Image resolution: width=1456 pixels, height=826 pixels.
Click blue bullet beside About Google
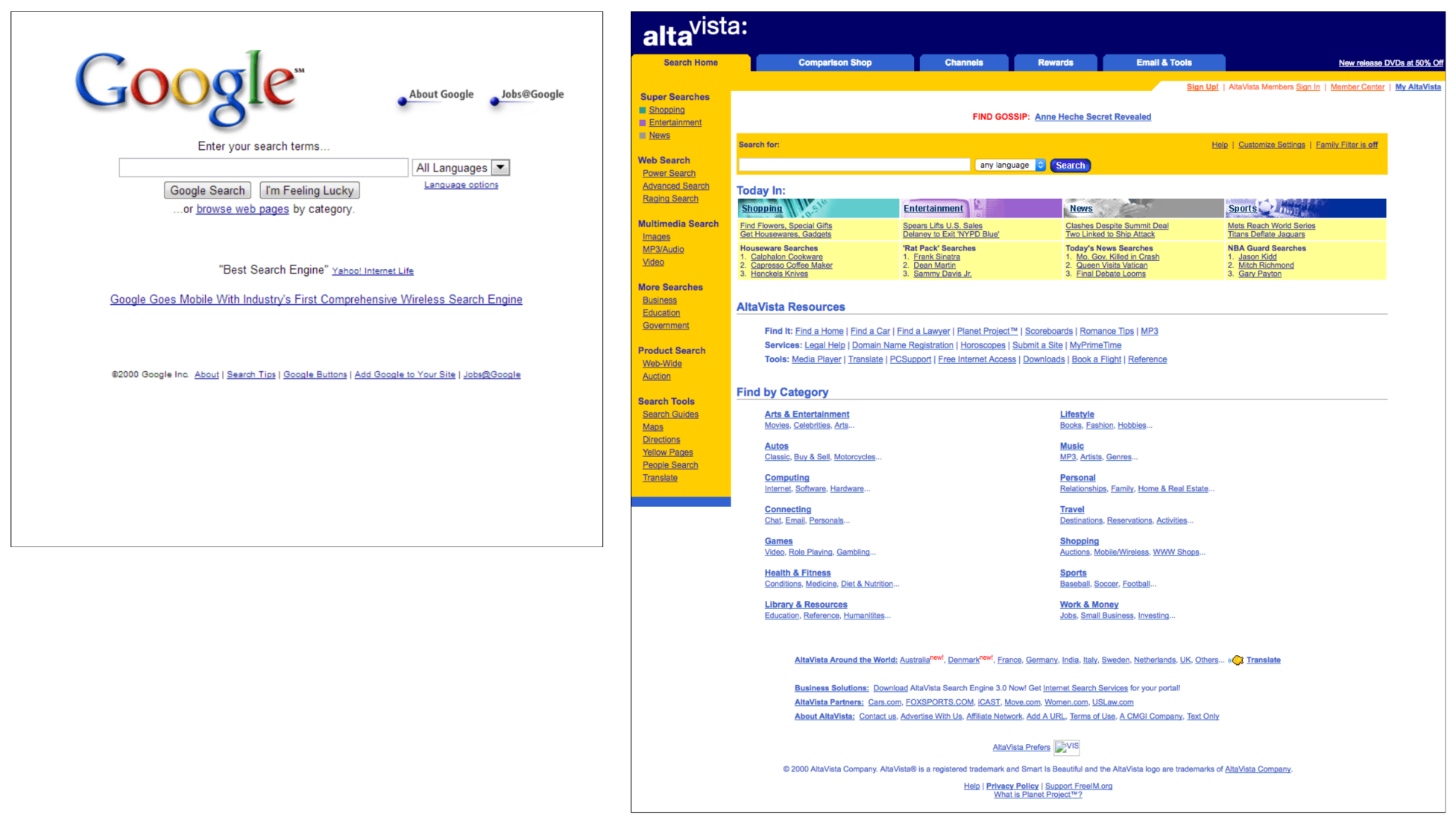(403, 101)
